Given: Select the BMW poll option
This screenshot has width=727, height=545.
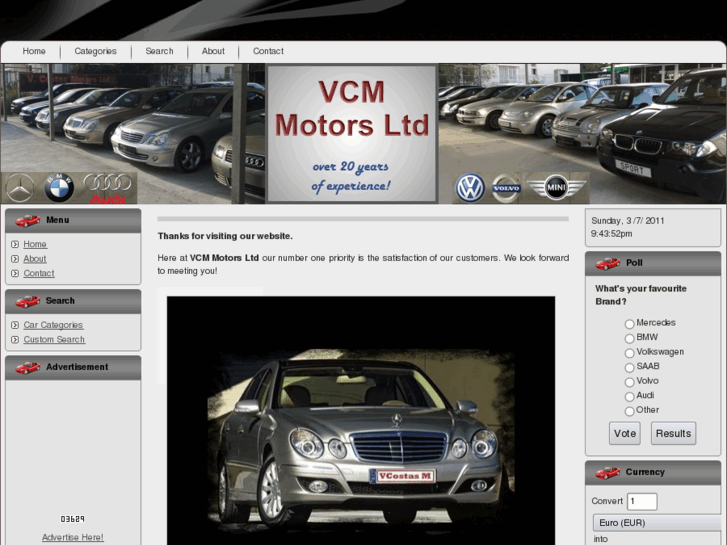Looking at the screenshot, I should click(629, 338).
